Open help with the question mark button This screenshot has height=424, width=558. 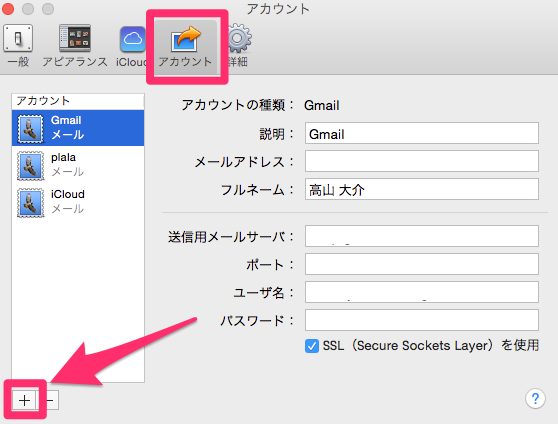535,398
